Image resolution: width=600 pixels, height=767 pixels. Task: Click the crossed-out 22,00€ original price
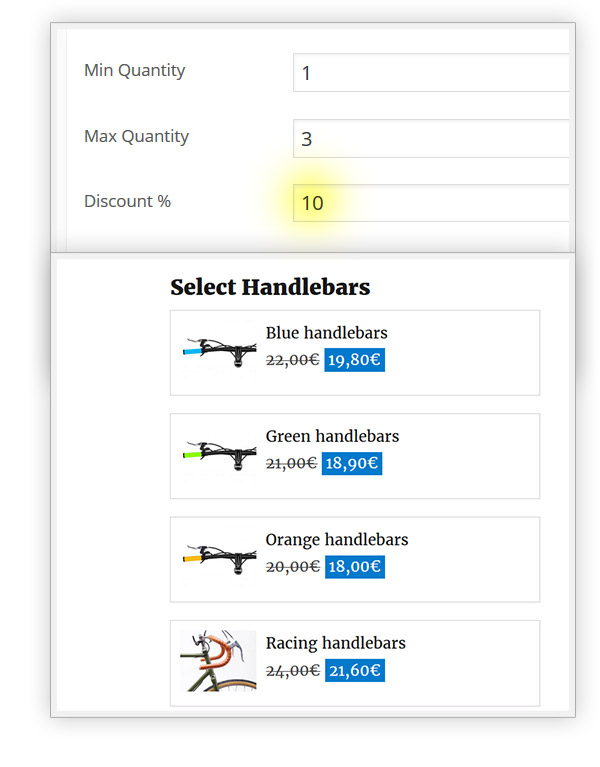click(292, 360)
